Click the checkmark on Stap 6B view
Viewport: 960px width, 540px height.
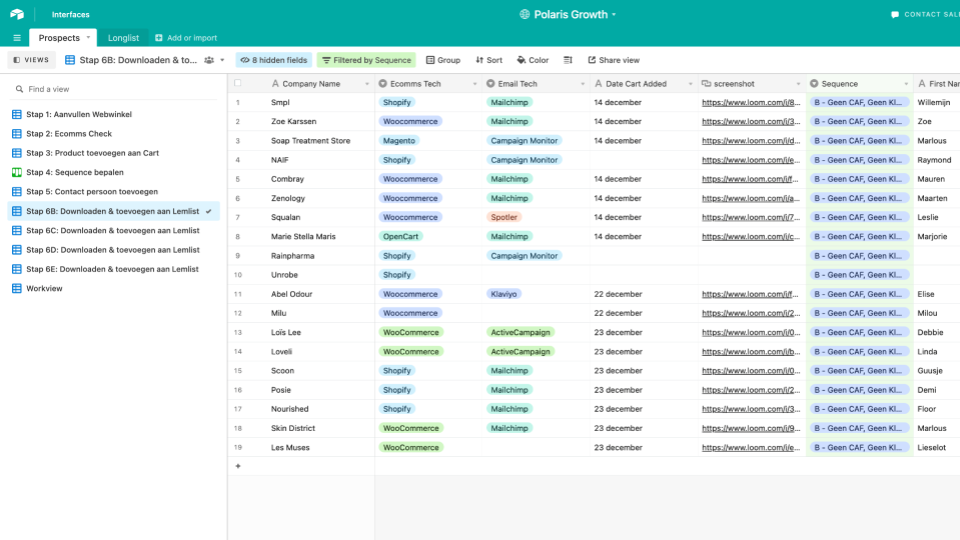click(x=209, y=211)
